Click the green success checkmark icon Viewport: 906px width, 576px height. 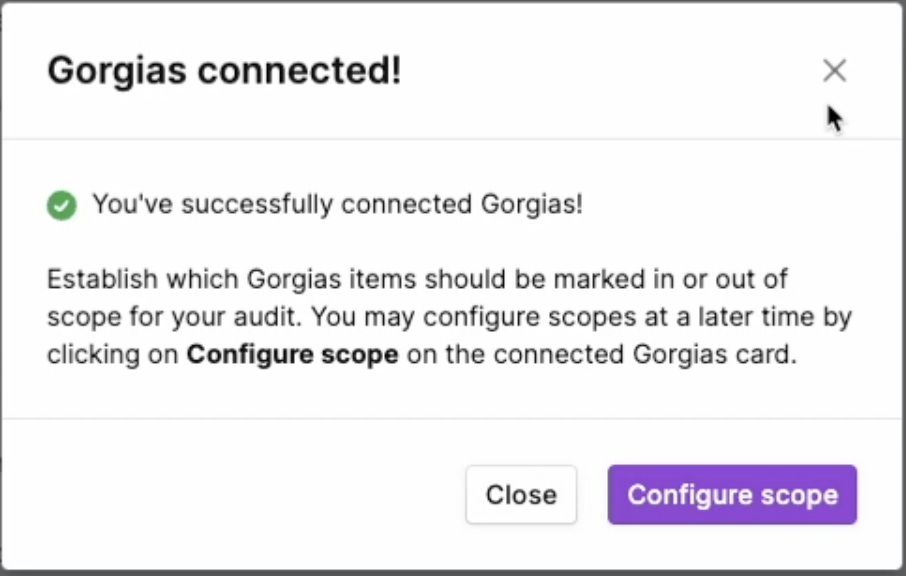[x=62, y=205]
